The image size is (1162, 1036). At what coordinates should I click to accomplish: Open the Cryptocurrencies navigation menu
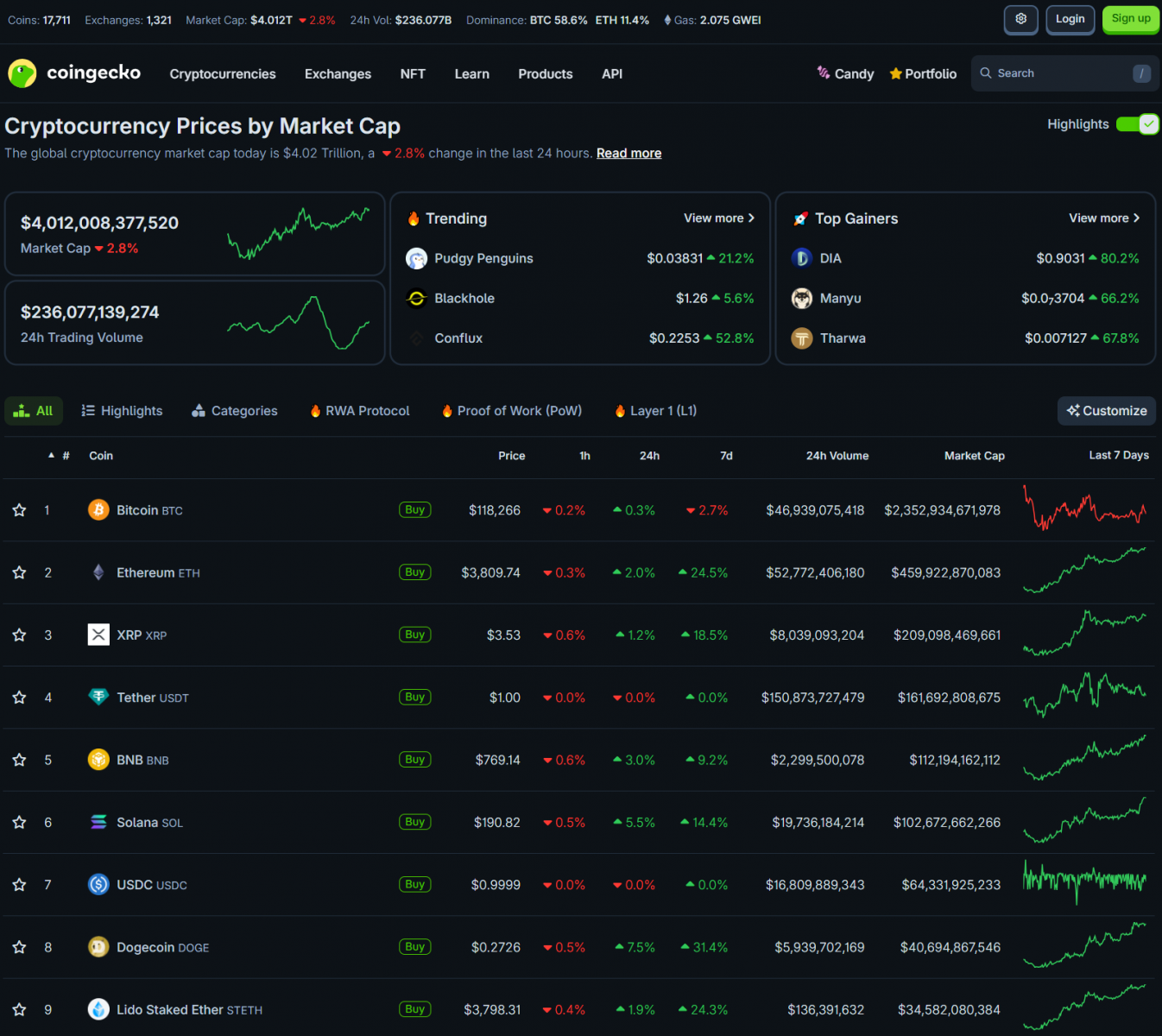[x=223, y=74]
